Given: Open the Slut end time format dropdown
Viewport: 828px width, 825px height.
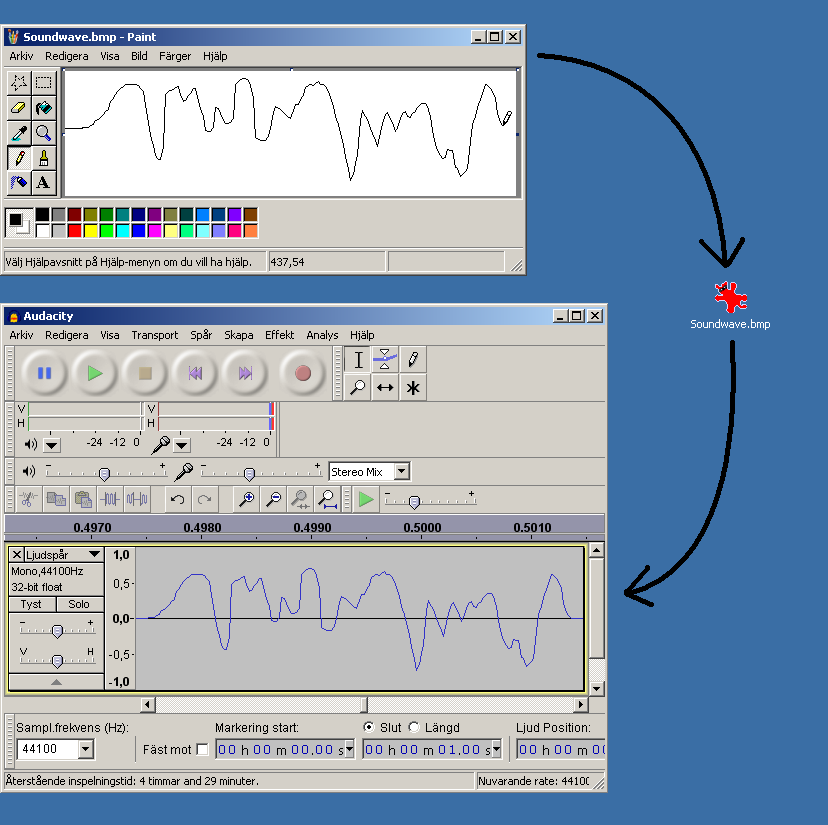Looking at the screenshot, I should pos(496,750).
